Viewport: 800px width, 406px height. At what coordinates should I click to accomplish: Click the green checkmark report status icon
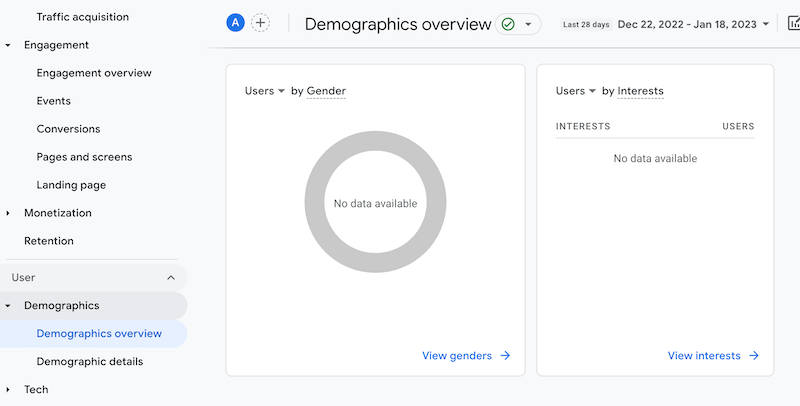coord(508,24)
